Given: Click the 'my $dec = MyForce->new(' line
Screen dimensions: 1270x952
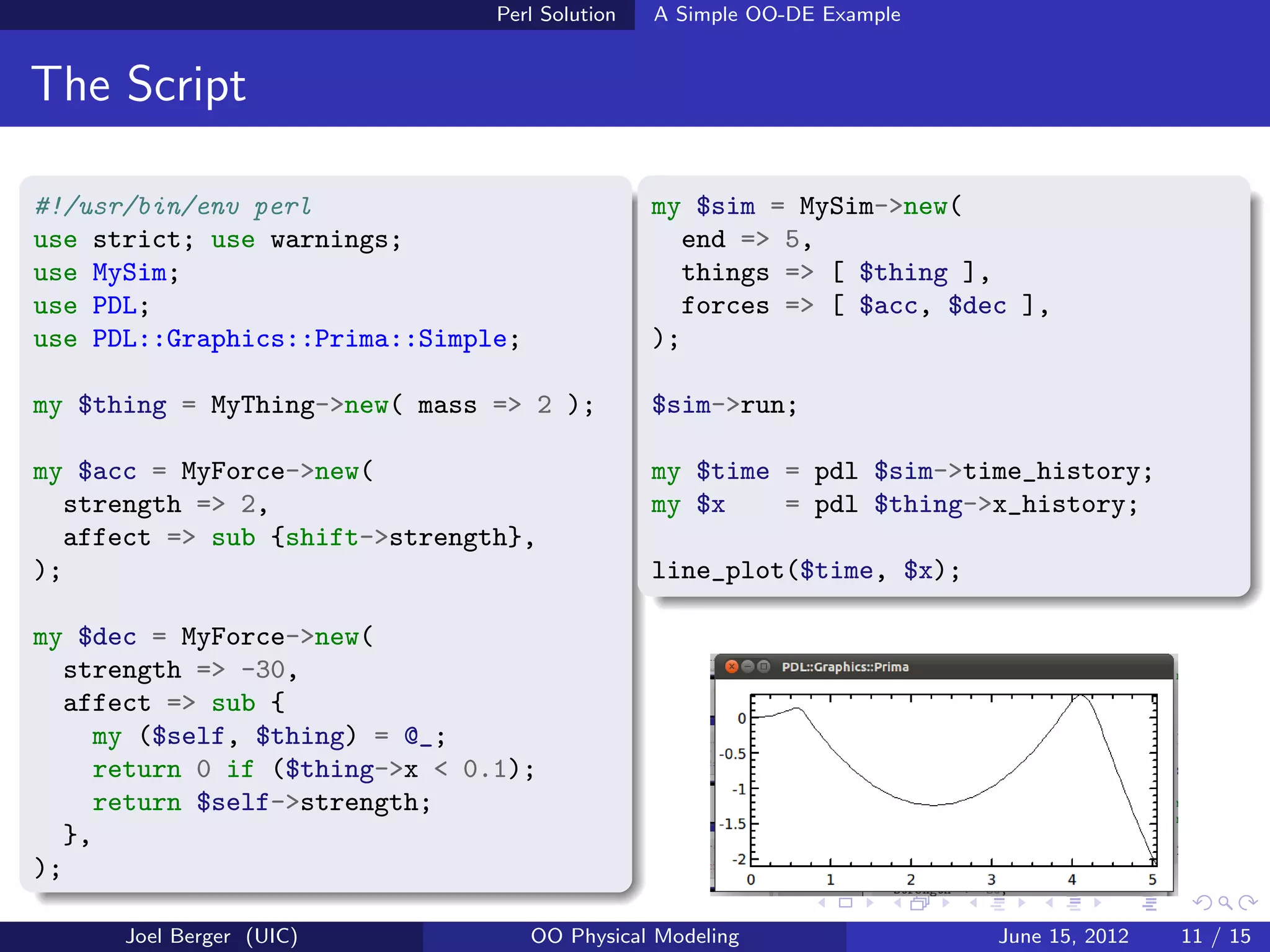Looking at the screenshot, I should (203, 637).
